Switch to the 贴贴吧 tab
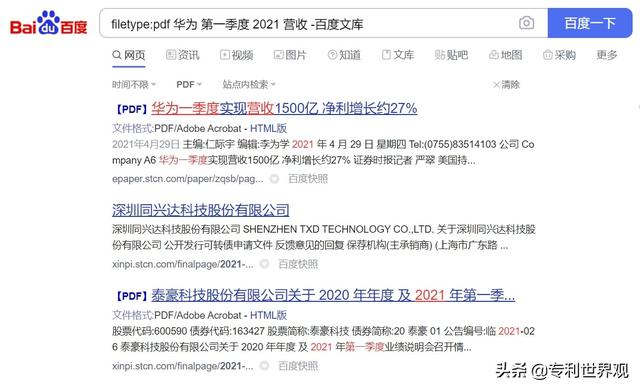Viewport: 640px width, 390px height. (451, 55)
